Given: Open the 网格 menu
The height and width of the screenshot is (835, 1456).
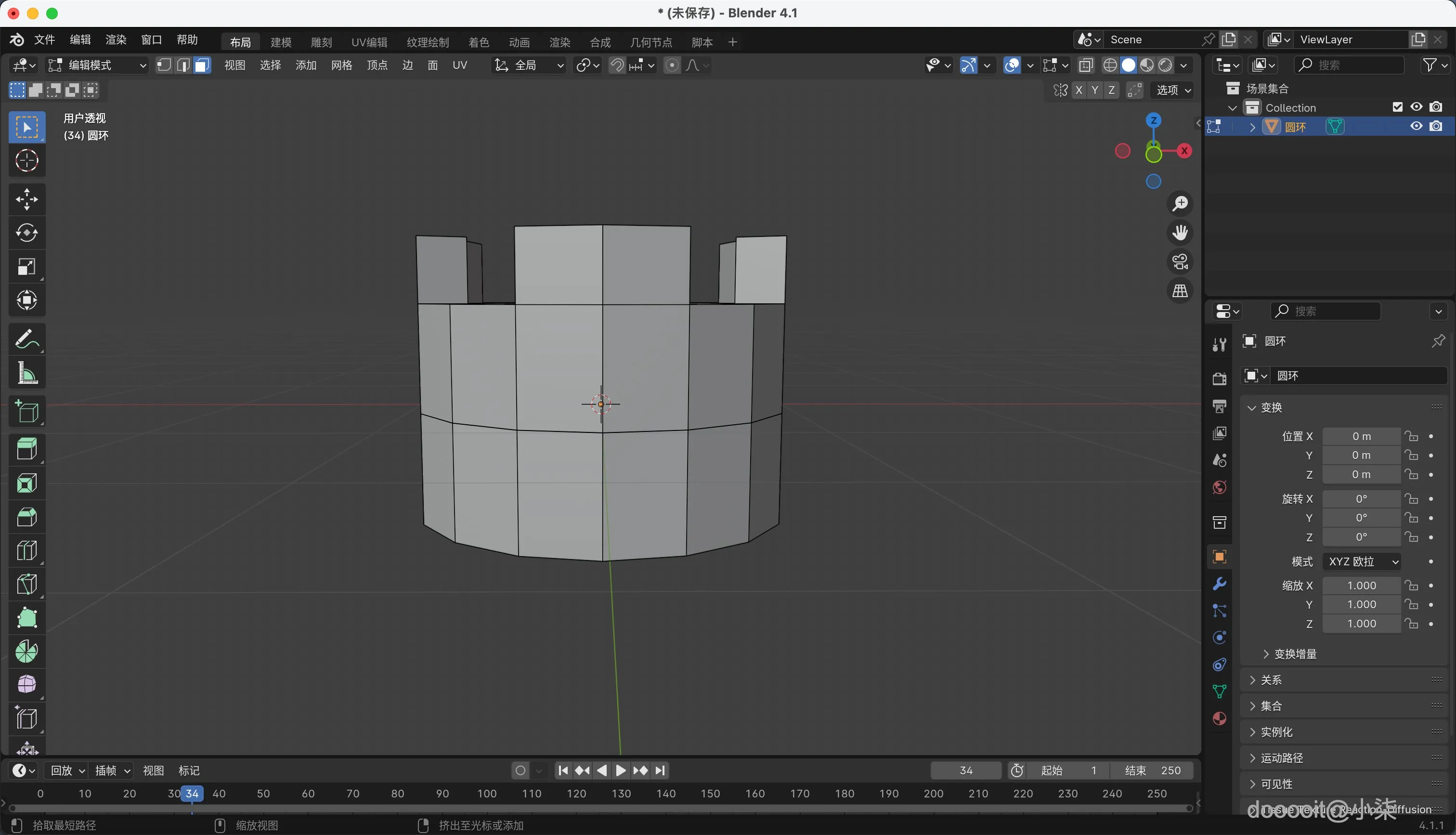Looking at the screenshot, I should click(342, 65).
